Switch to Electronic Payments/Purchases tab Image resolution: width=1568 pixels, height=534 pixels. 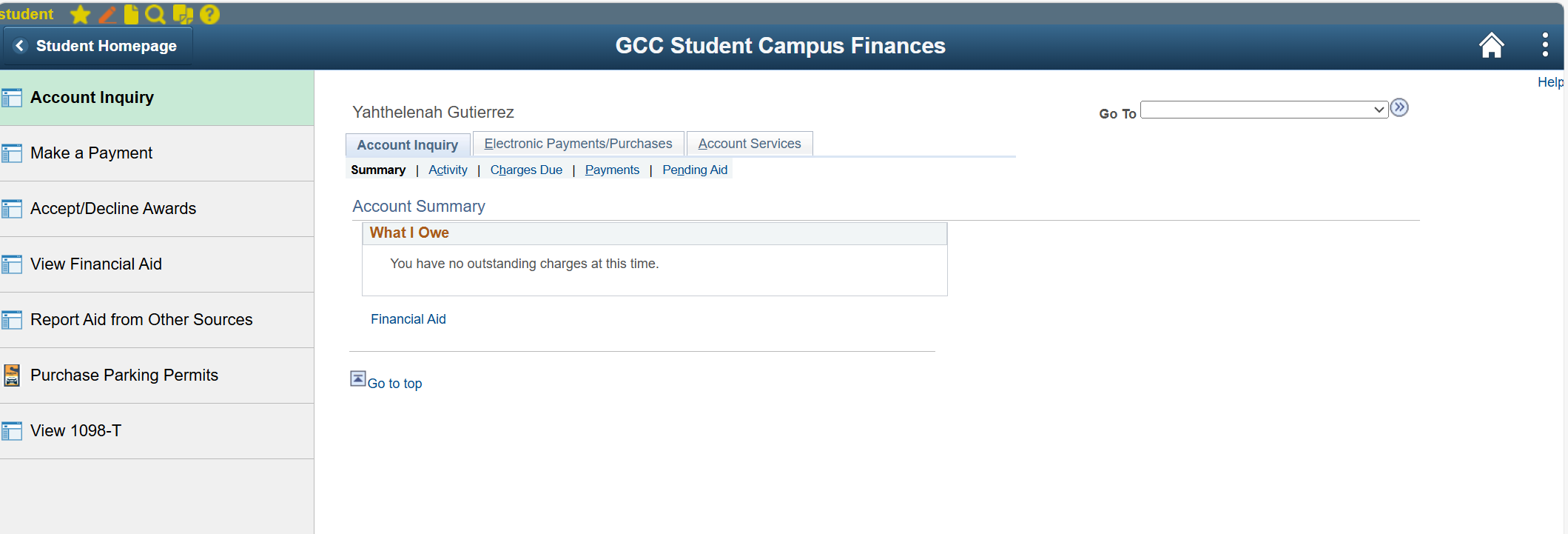click(x=578, y=144)
